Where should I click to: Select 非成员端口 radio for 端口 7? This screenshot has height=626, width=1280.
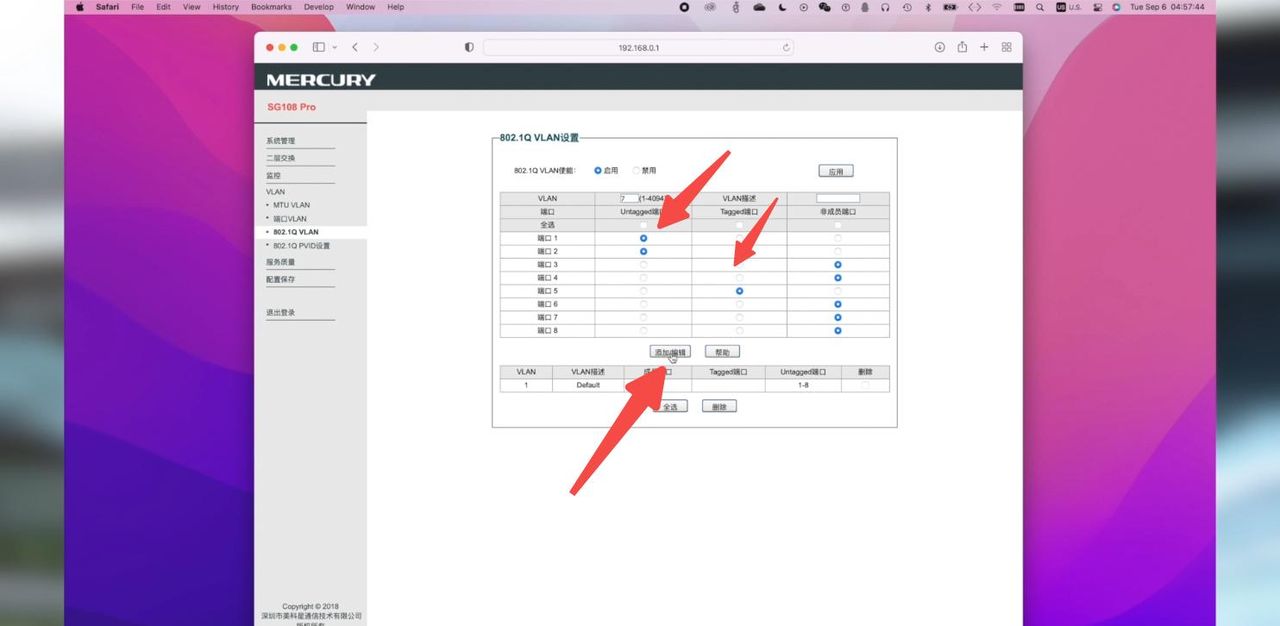click(x=837, y=317)
